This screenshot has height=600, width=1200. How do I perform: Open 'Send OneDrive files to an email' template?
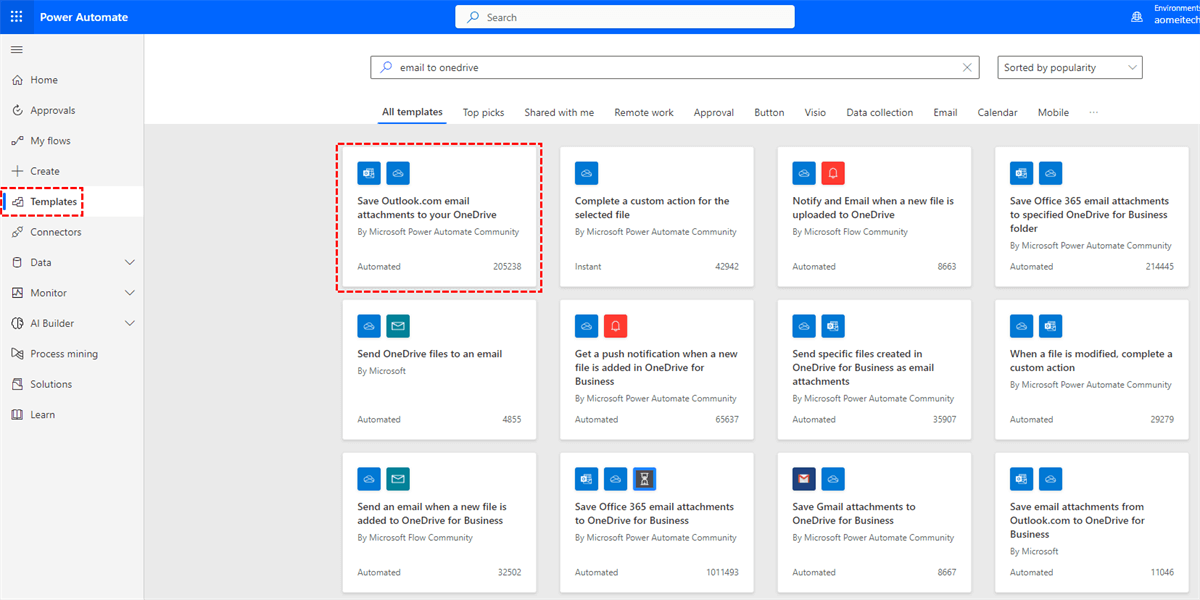pyautogui.click(x=439, y=370)
